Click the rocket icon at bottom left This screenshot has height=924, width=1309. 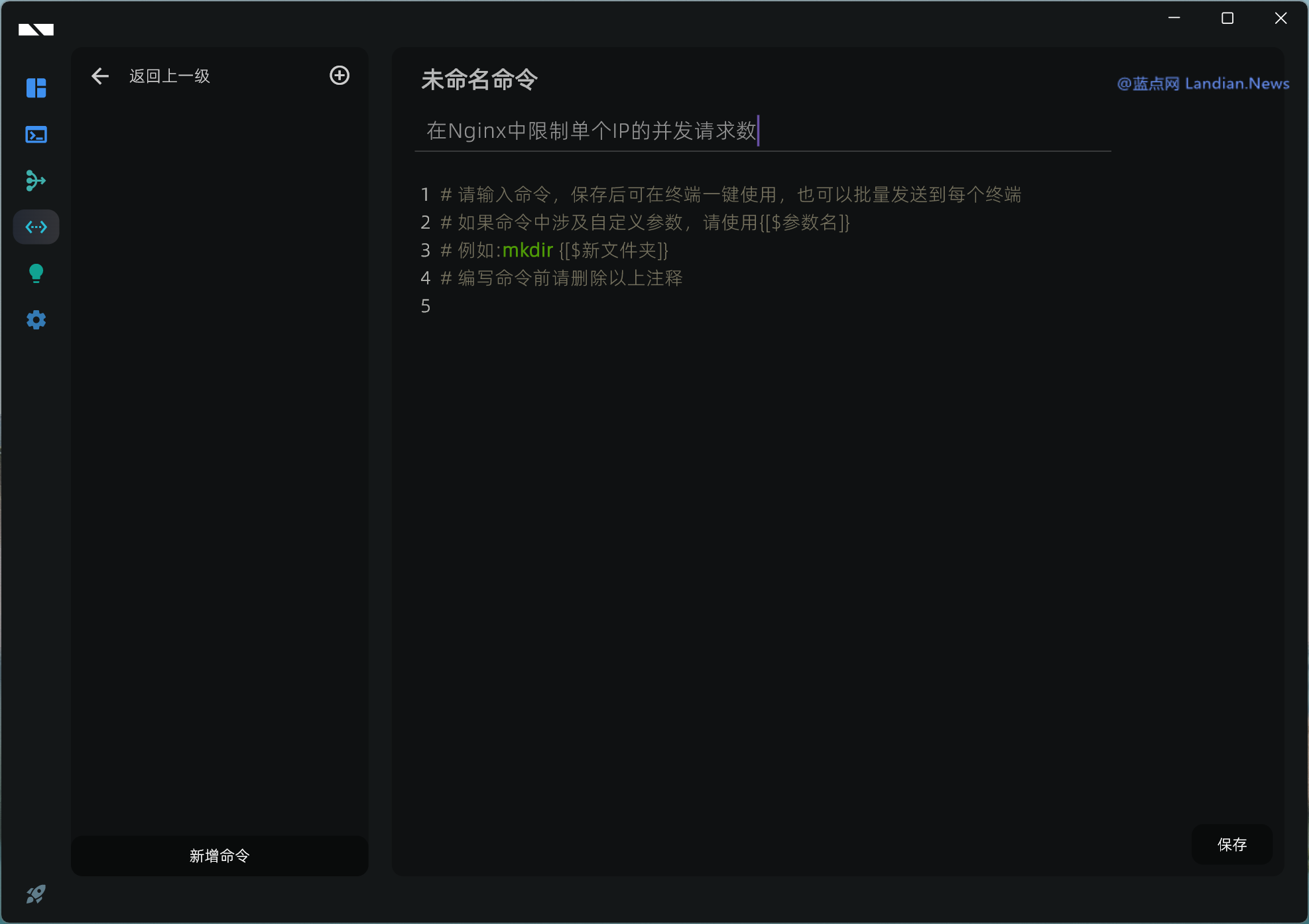click(x=36, y=895)
